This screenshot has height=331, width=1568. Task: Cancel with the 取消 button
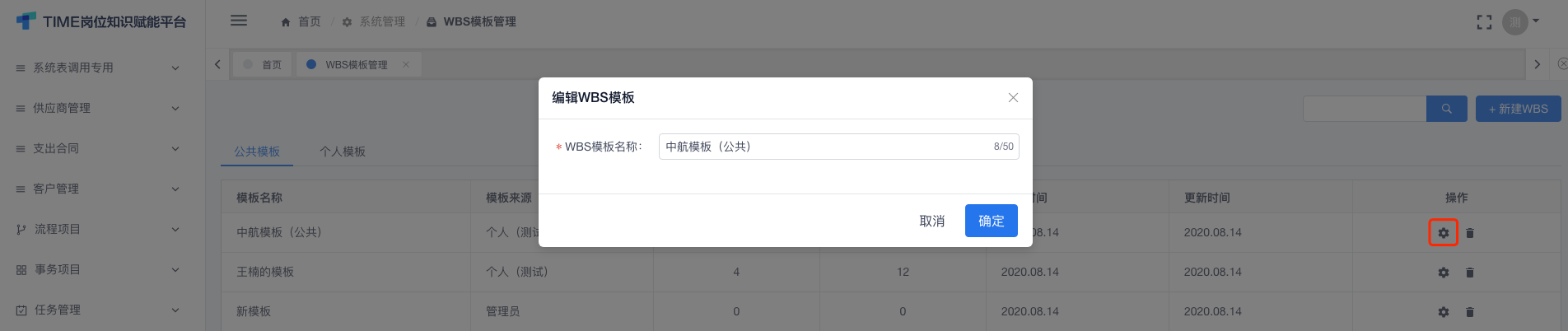(931, 221)
